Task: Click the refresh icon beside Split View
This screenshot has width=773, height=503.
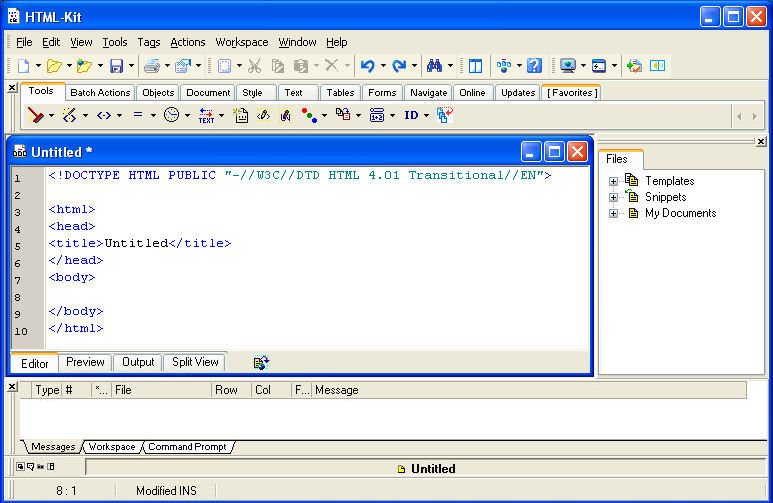Action: coord(261,362)
